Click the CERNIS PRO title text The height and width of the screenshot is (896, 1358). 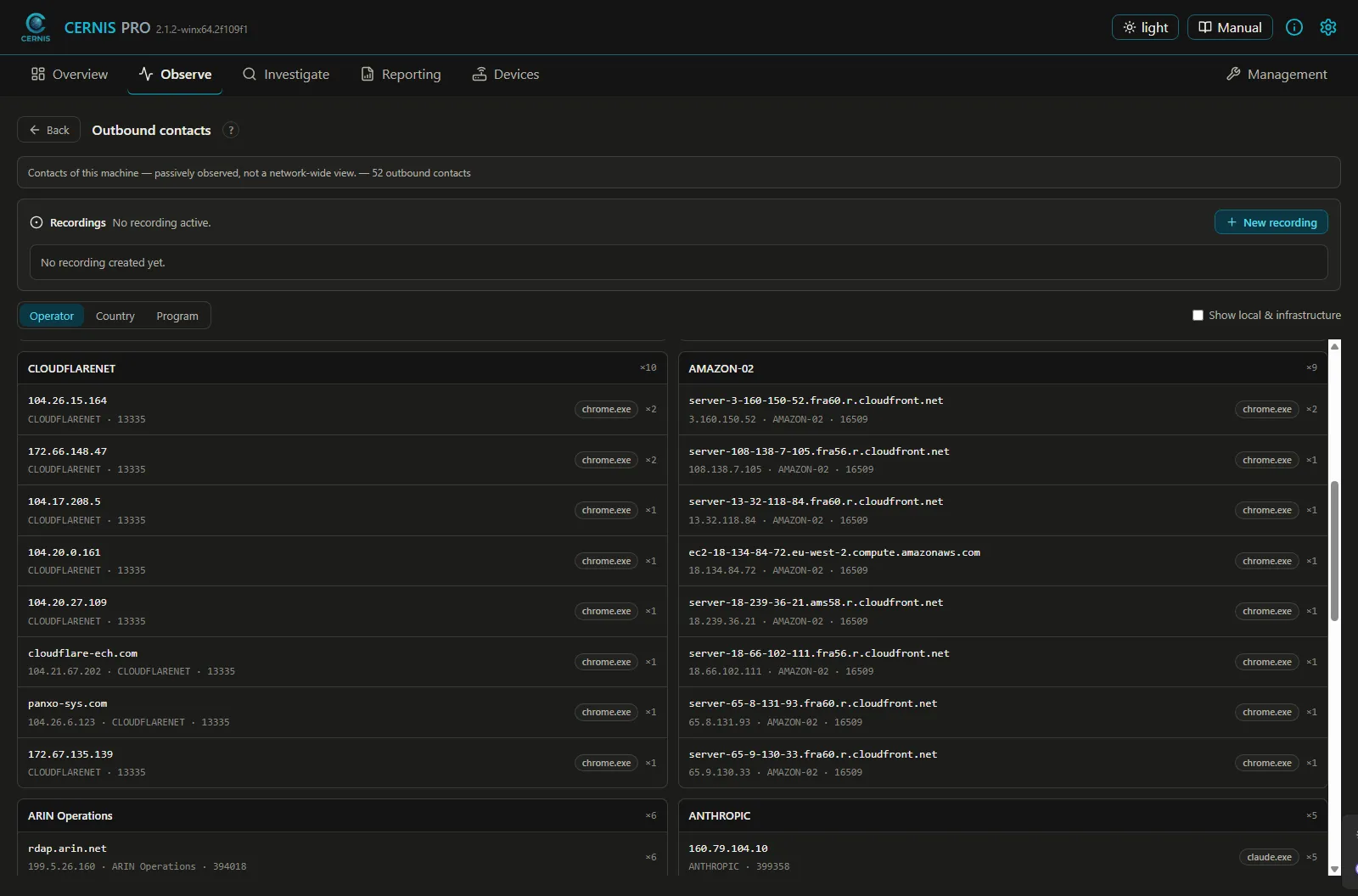pyautogui.click(x=107, y=27)
